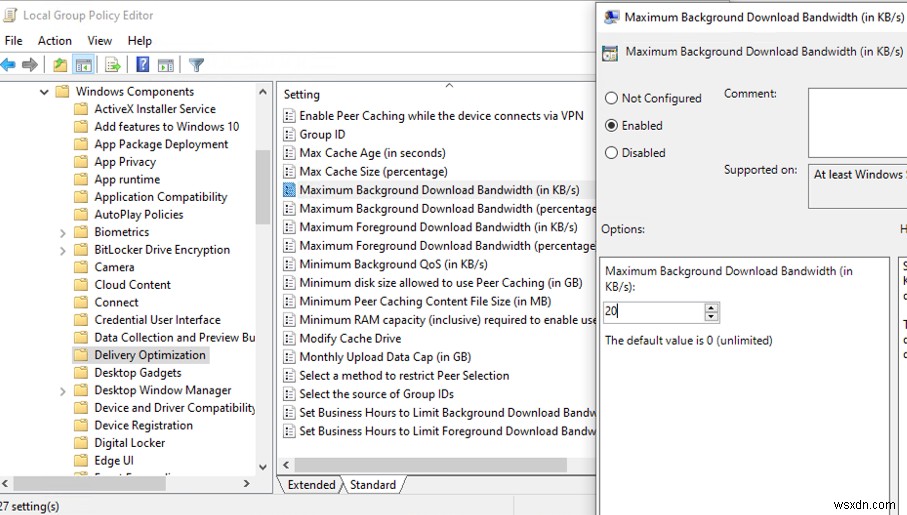Select the Delivery Optimization folder

pyautogui.click(x=149, y=355)
